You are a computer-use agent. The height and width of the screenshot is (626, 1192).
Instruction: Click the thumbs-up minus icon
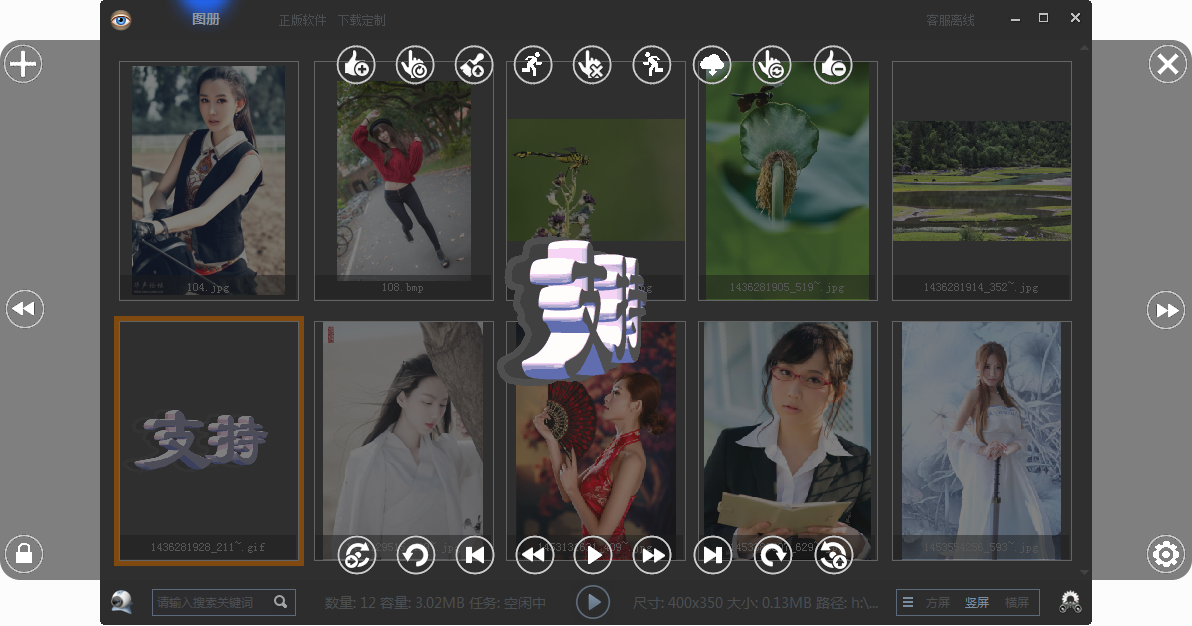832,66
